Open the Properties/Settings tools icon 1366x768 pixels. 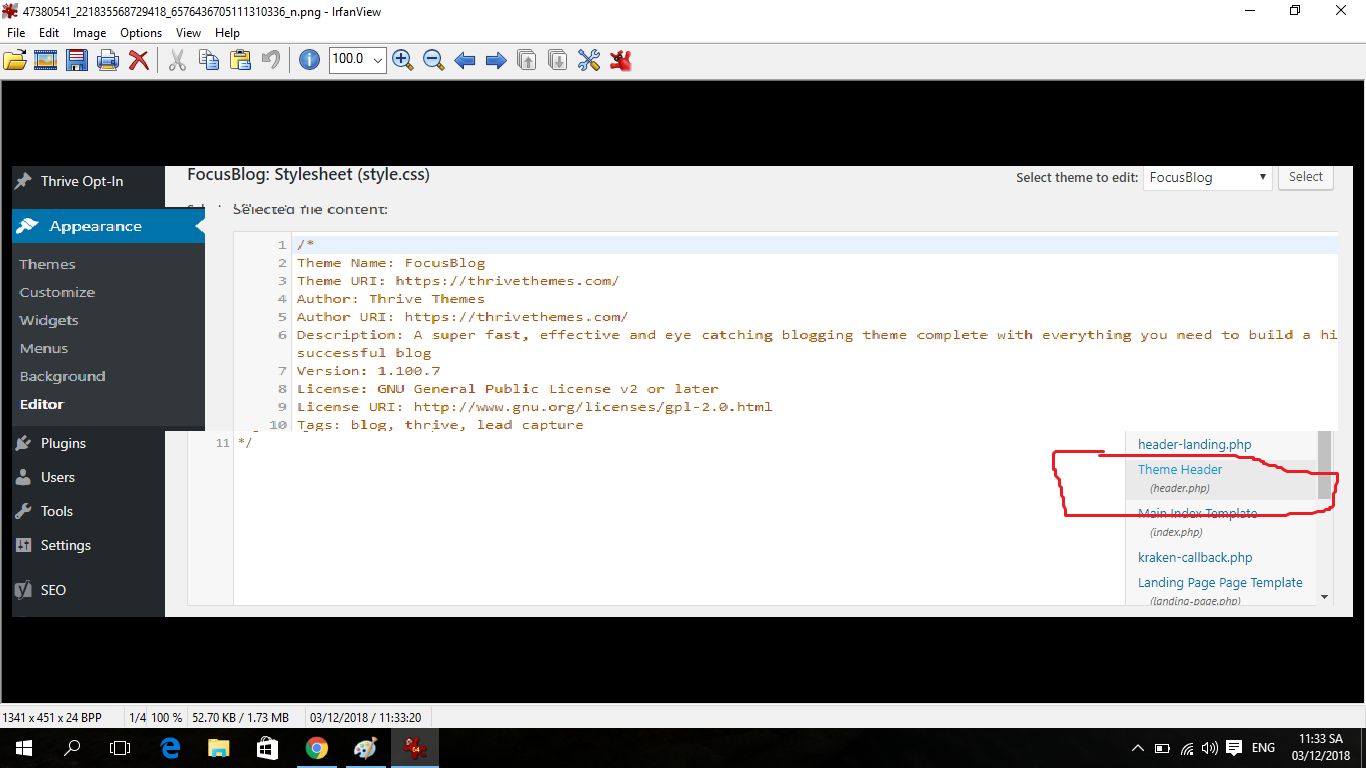pyautogui.click(x=589, y=60)
